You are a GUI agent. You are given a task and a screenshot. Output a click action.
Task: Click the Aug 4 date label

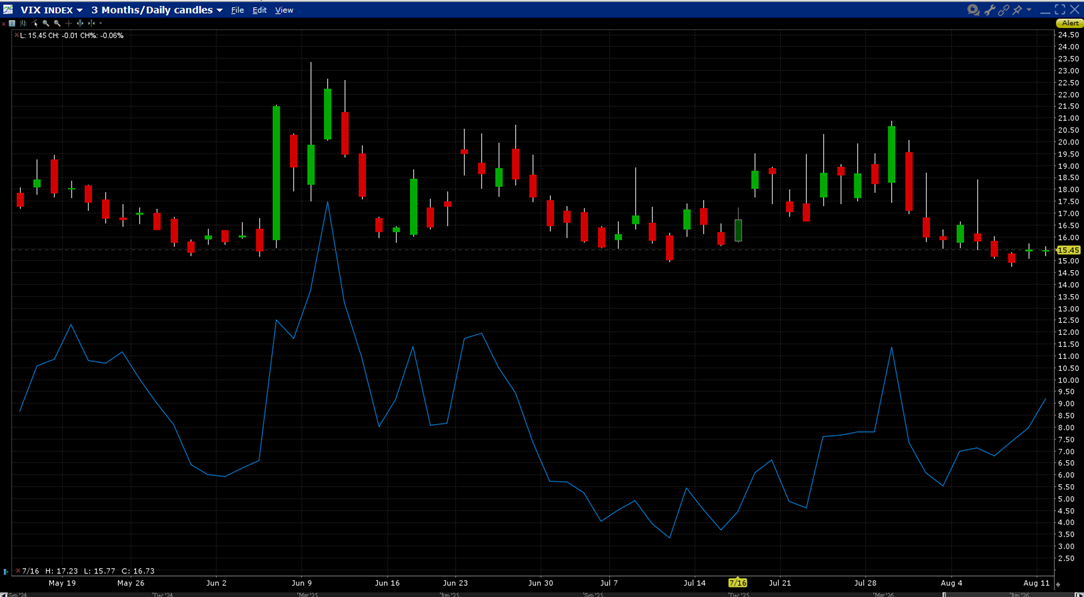tap(951, 583)
